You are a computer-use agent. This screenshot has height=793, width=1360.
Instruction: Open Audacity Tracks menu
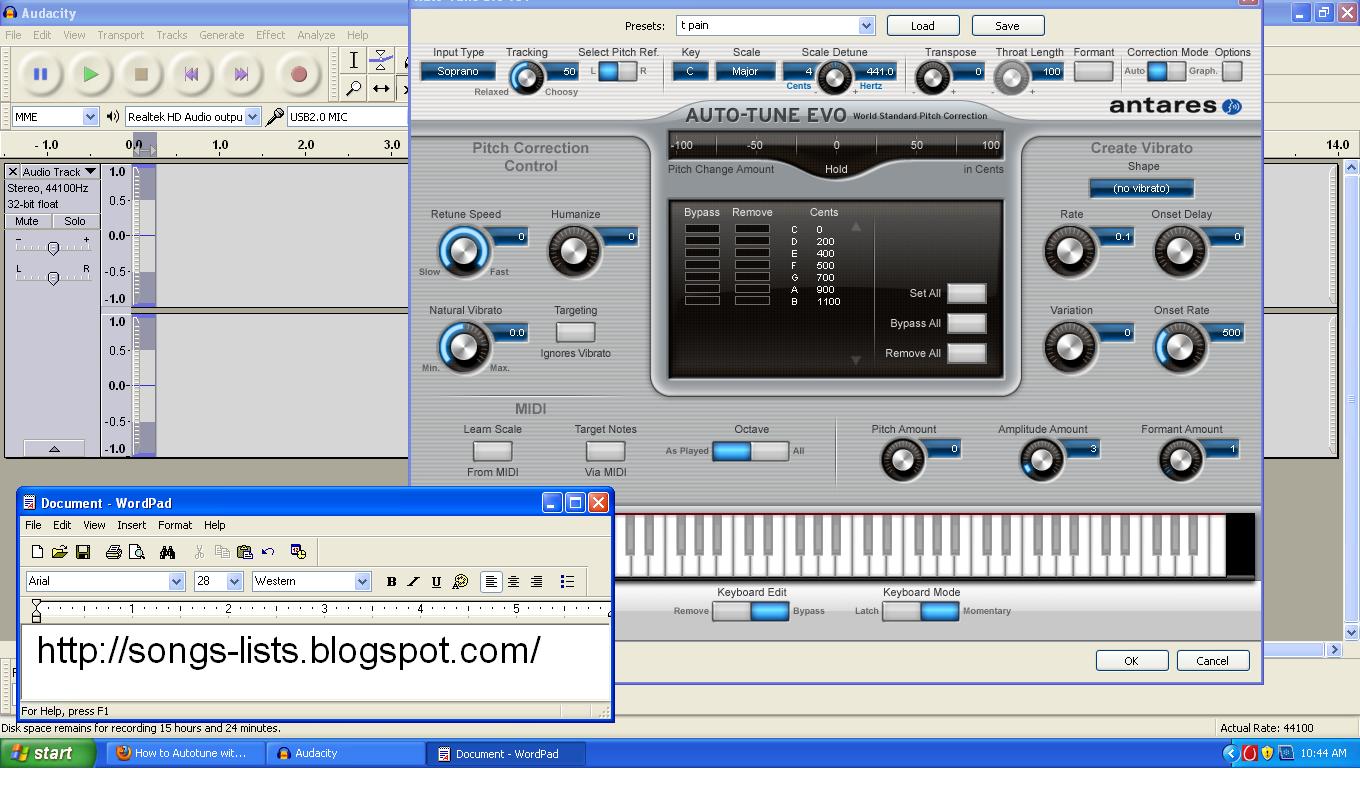click(171, 35)
